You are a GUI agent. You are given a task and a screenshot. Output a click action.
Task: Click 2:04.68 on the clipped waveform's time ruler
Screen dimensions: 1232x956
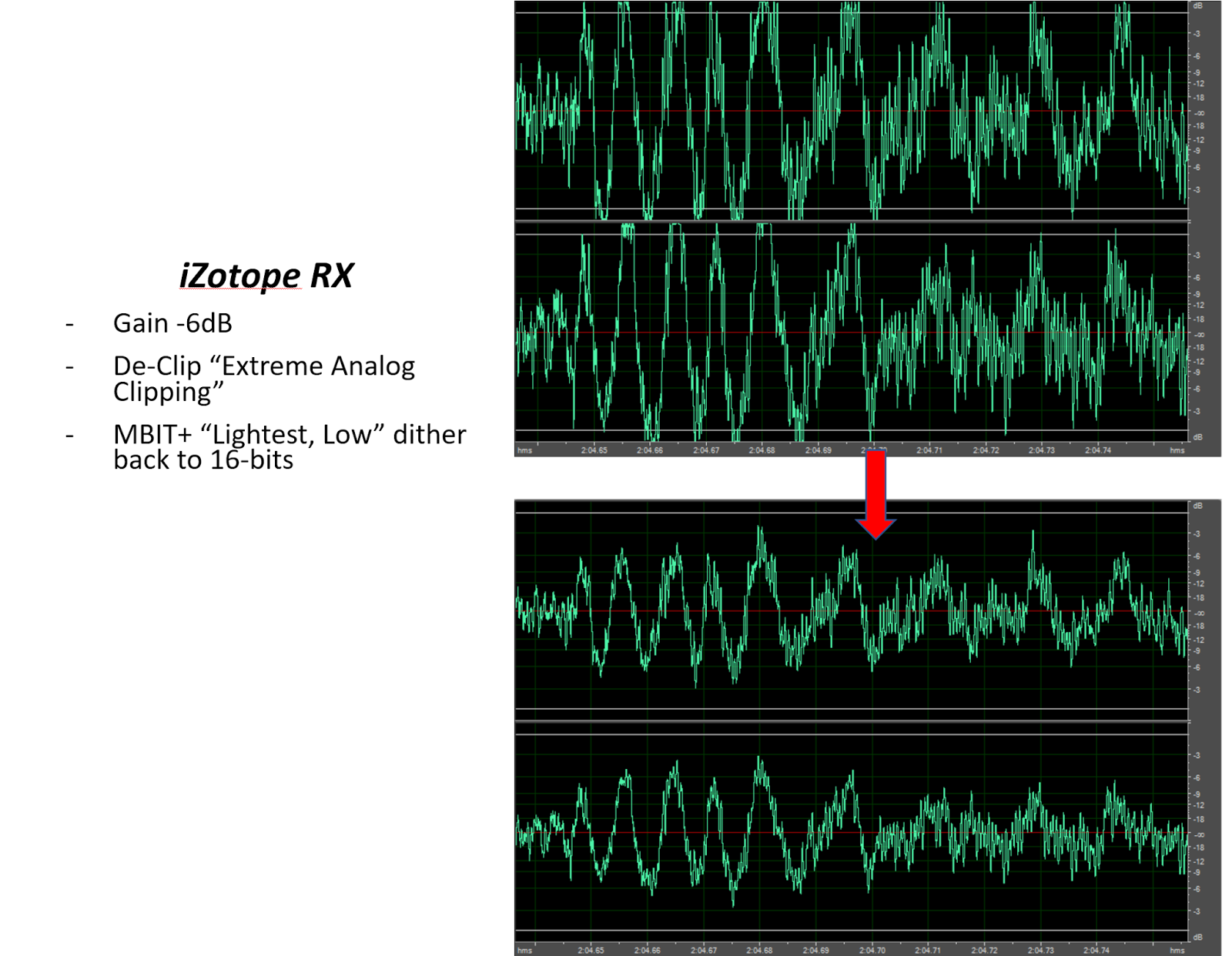tap(762, 450)
